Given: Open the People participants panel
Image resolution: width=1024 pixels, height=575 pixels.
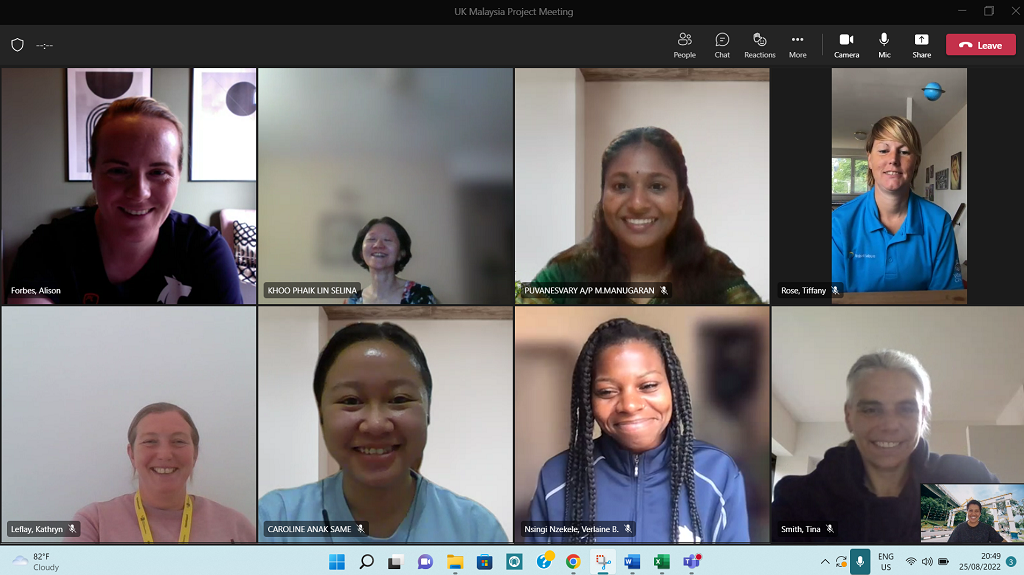Looking at the screenshot, I should [x=684, y=44].
